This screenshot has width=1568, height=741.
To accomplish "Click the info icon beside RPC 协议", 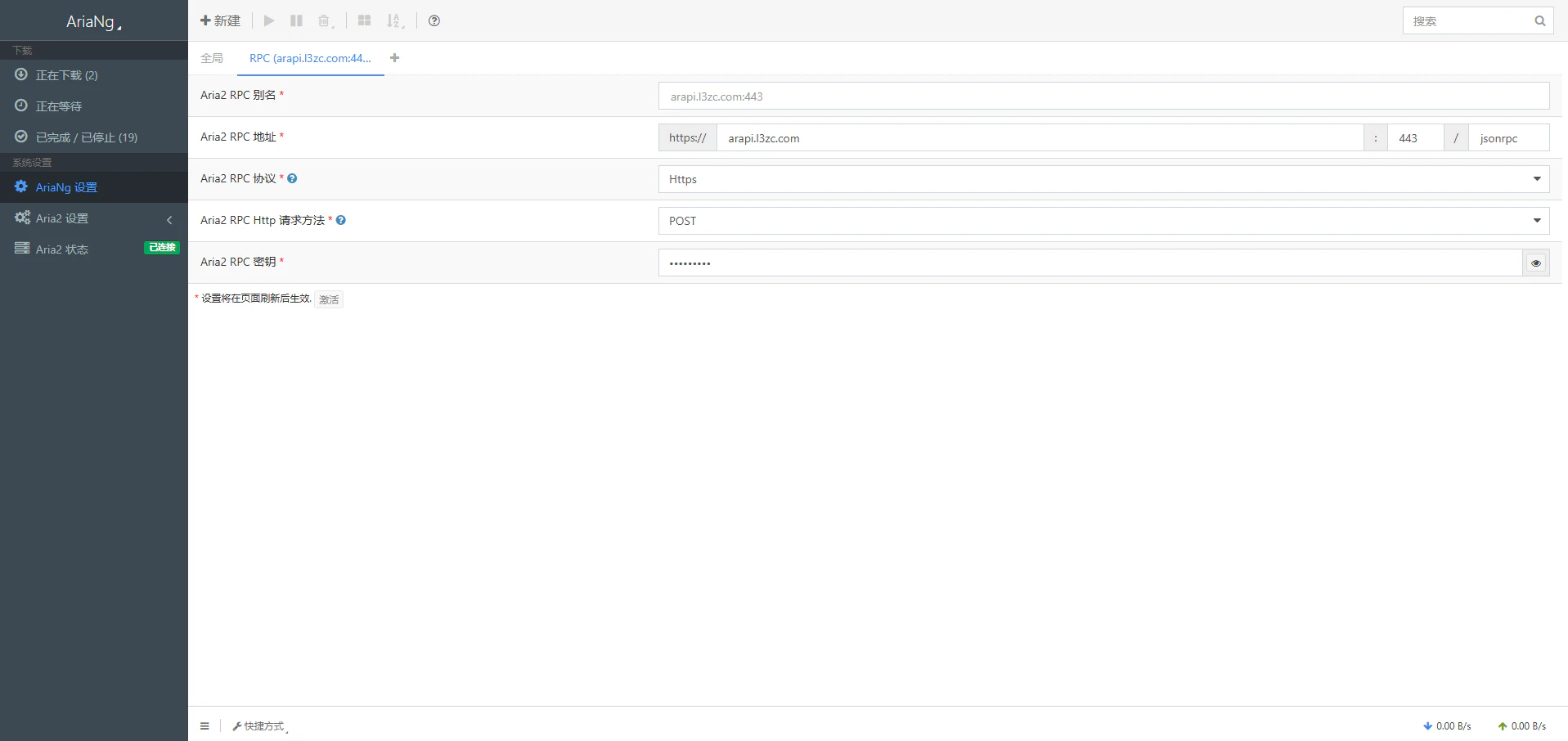I will [x=292, y=178].
